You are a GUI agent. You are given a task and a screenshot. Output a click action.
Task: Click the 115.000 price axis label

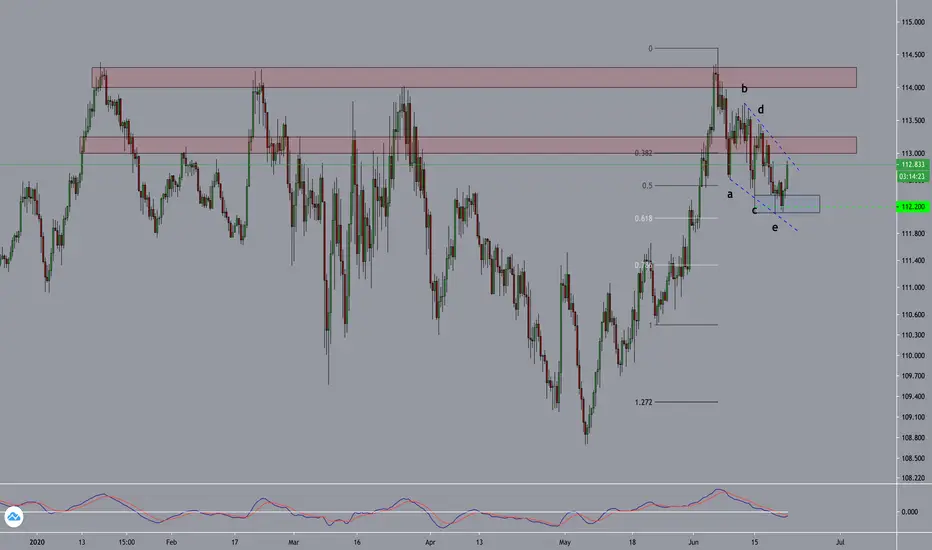[x=912, y=22]
